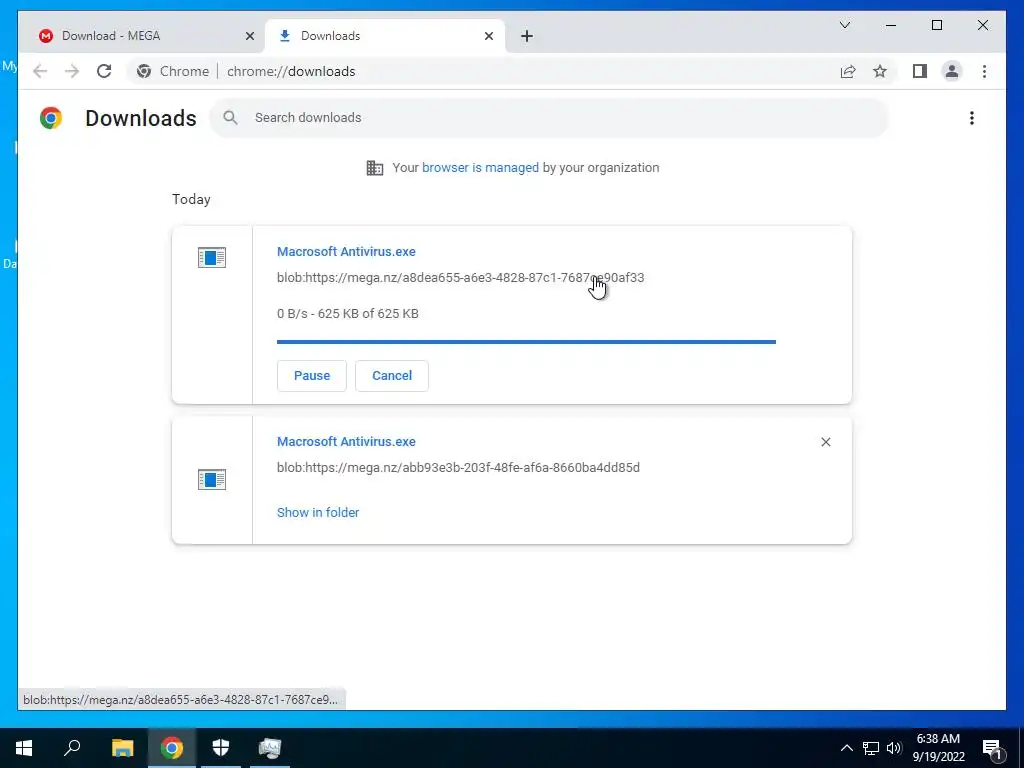Cancel the Macrosoft Antivirus.exe download

click(x=392, y=376)
